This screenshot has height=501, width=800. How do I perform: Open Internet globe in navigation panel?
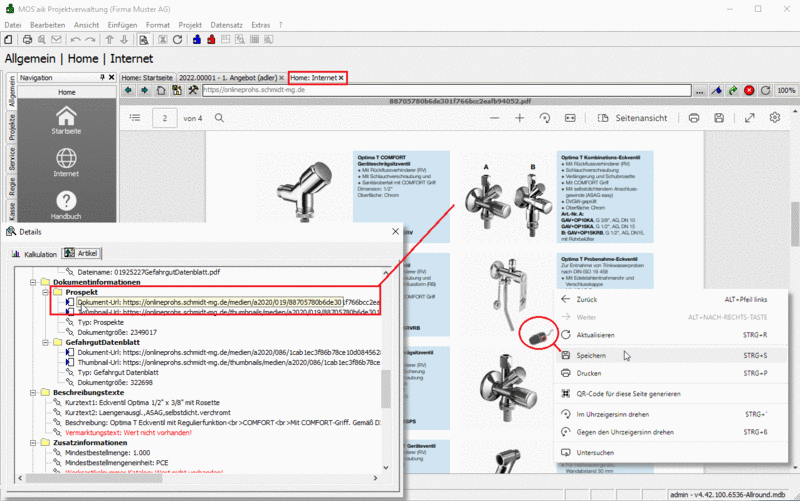coord(66,162)
